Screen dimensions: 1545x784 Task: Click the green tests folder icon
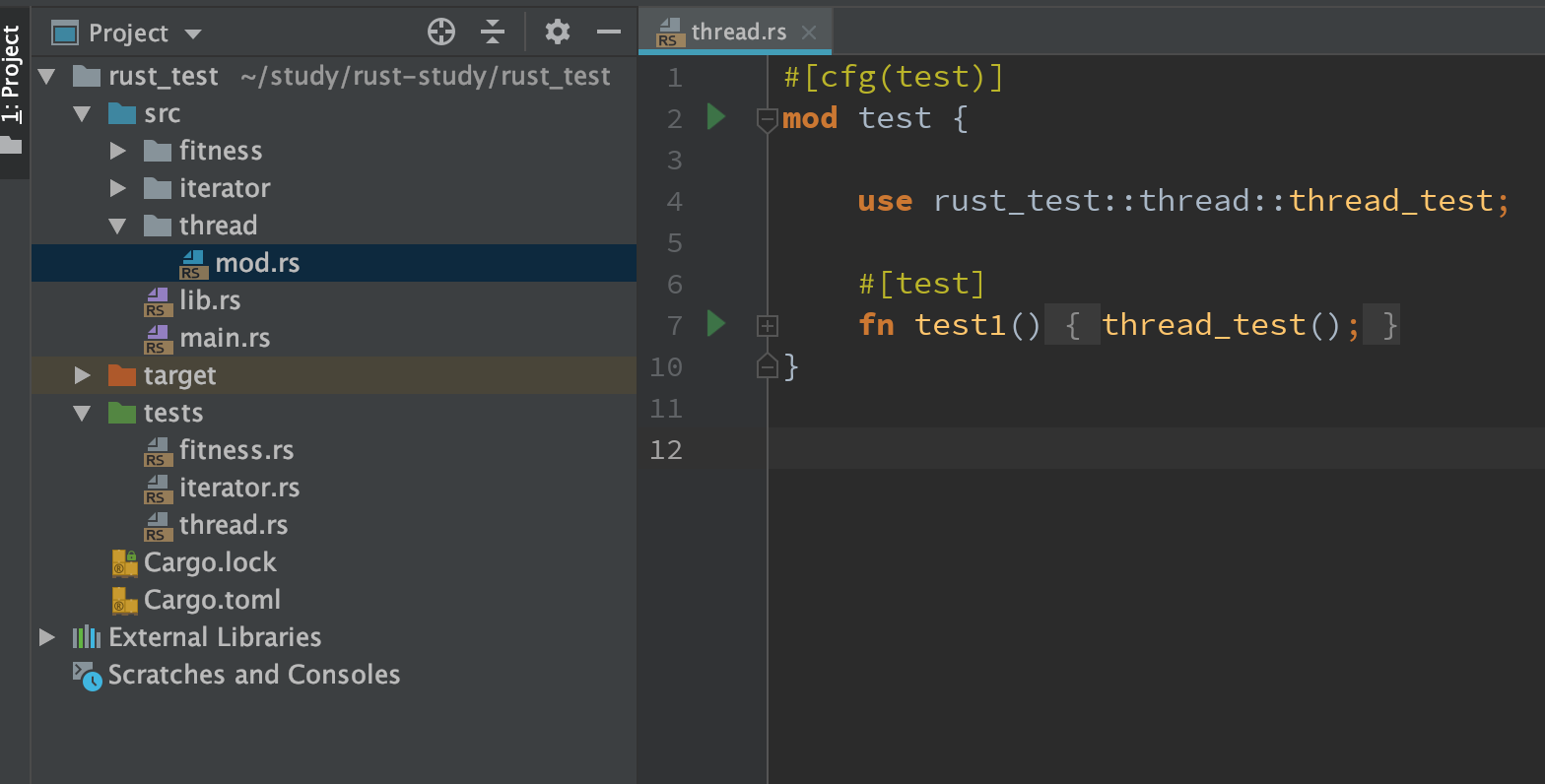pos(122,413)
